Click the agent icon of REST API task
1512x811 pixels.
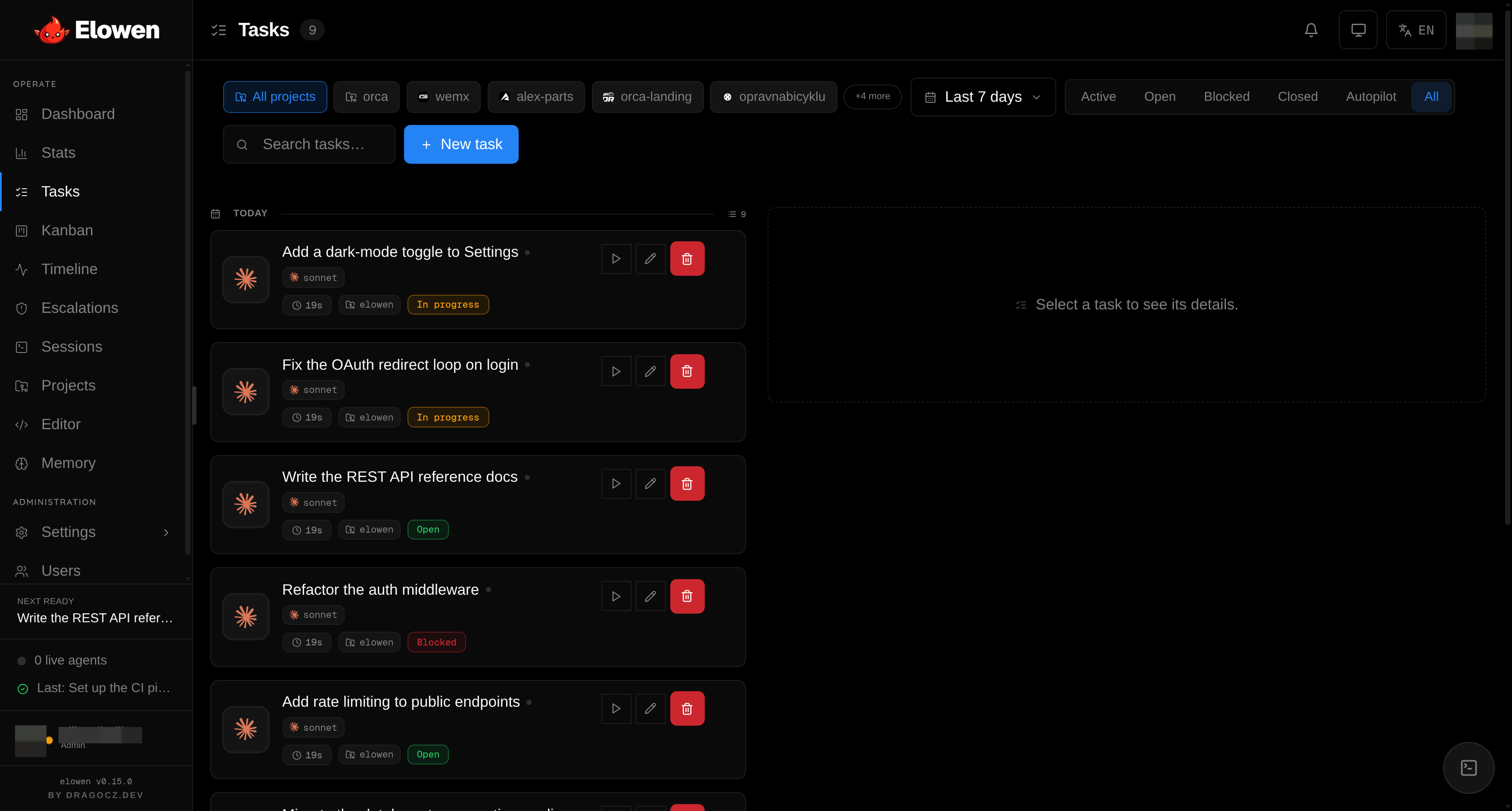click(246, 505)
